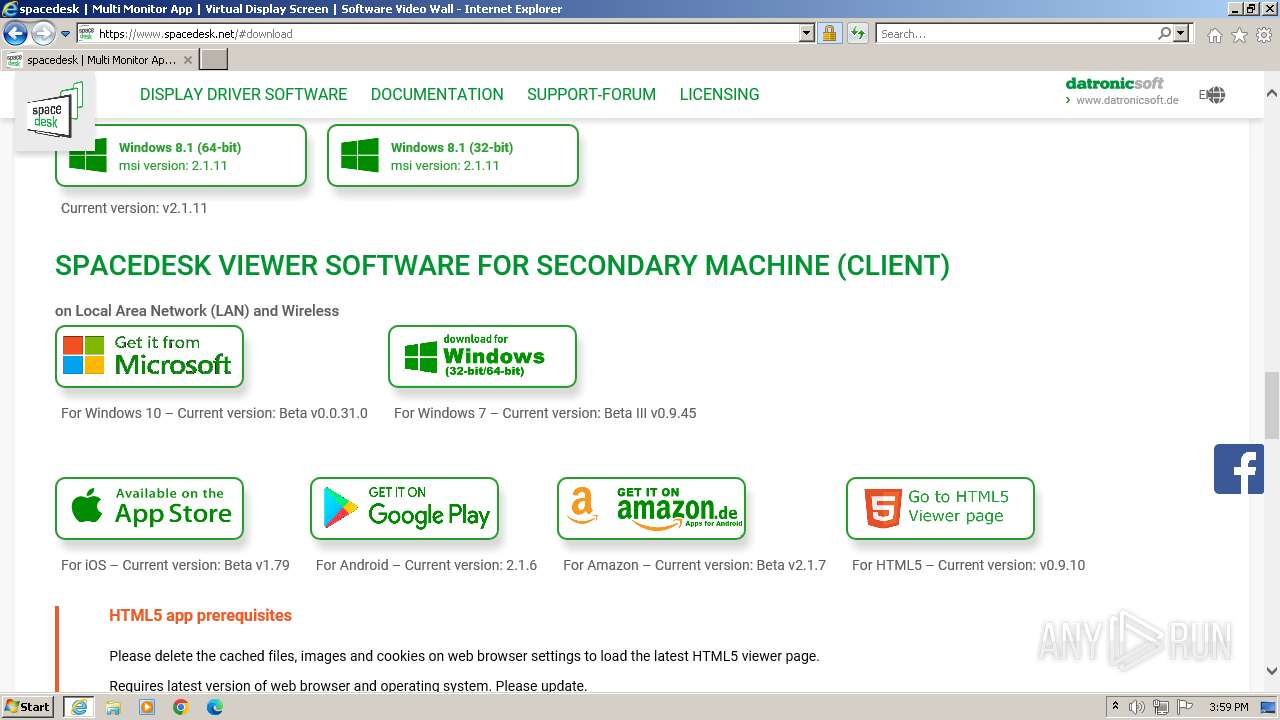1280x720 pixels.
Task: Click the scrollbar down arrow
Action: 1271,671
